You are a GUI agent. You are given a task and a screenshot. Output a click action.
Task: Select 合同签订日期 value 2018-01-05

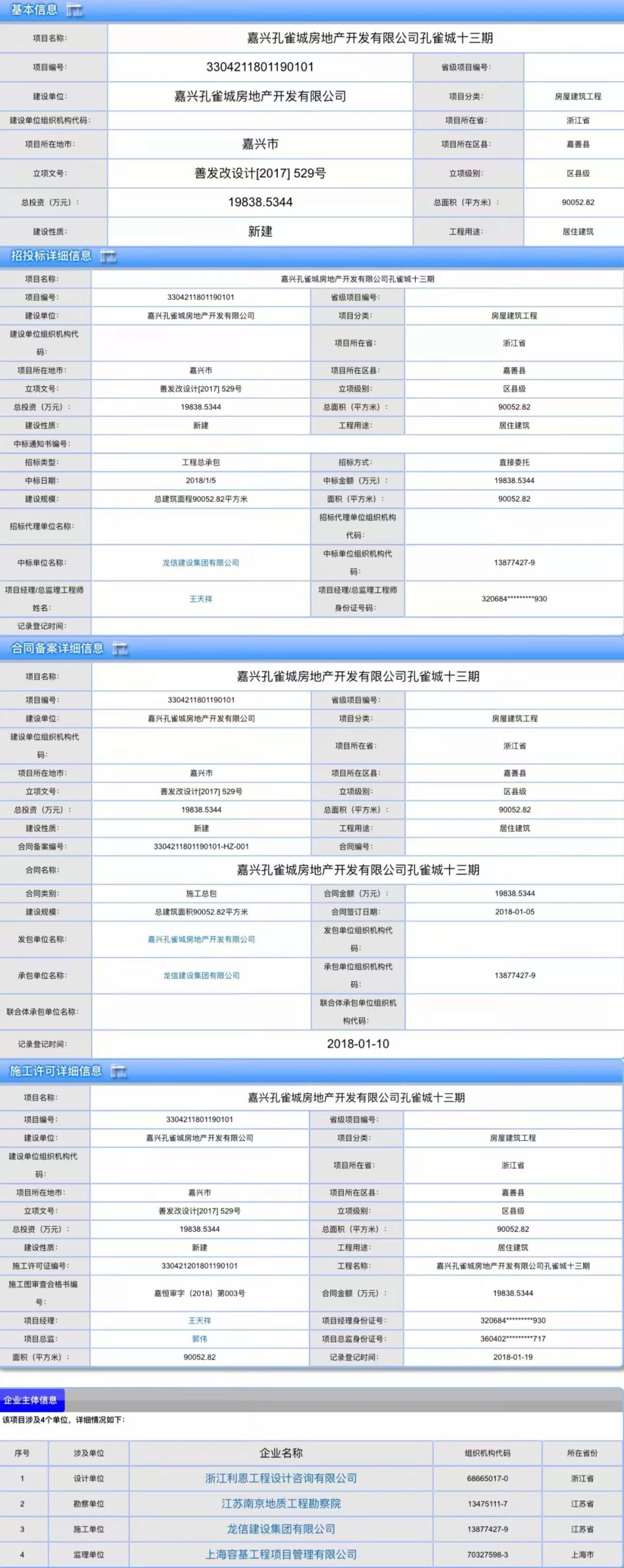[x=515, y=912]
